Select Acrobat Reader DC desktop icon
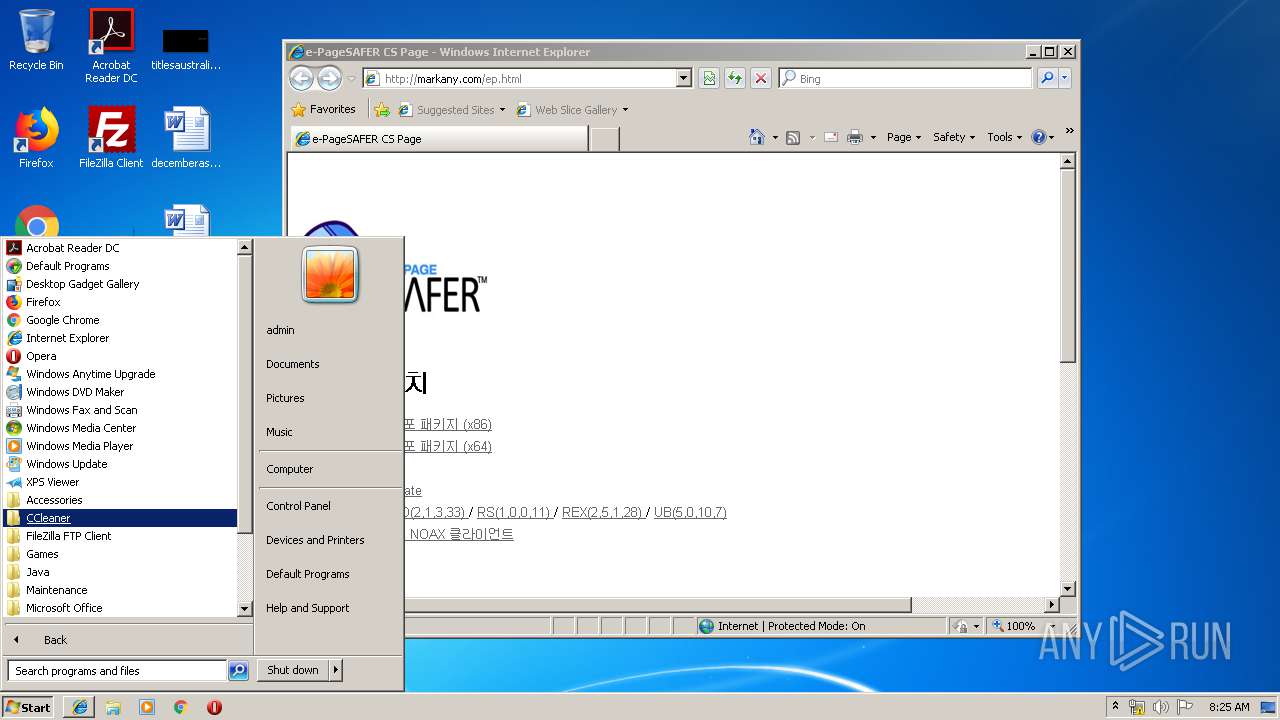1280x720 pixels. (111, 46)
